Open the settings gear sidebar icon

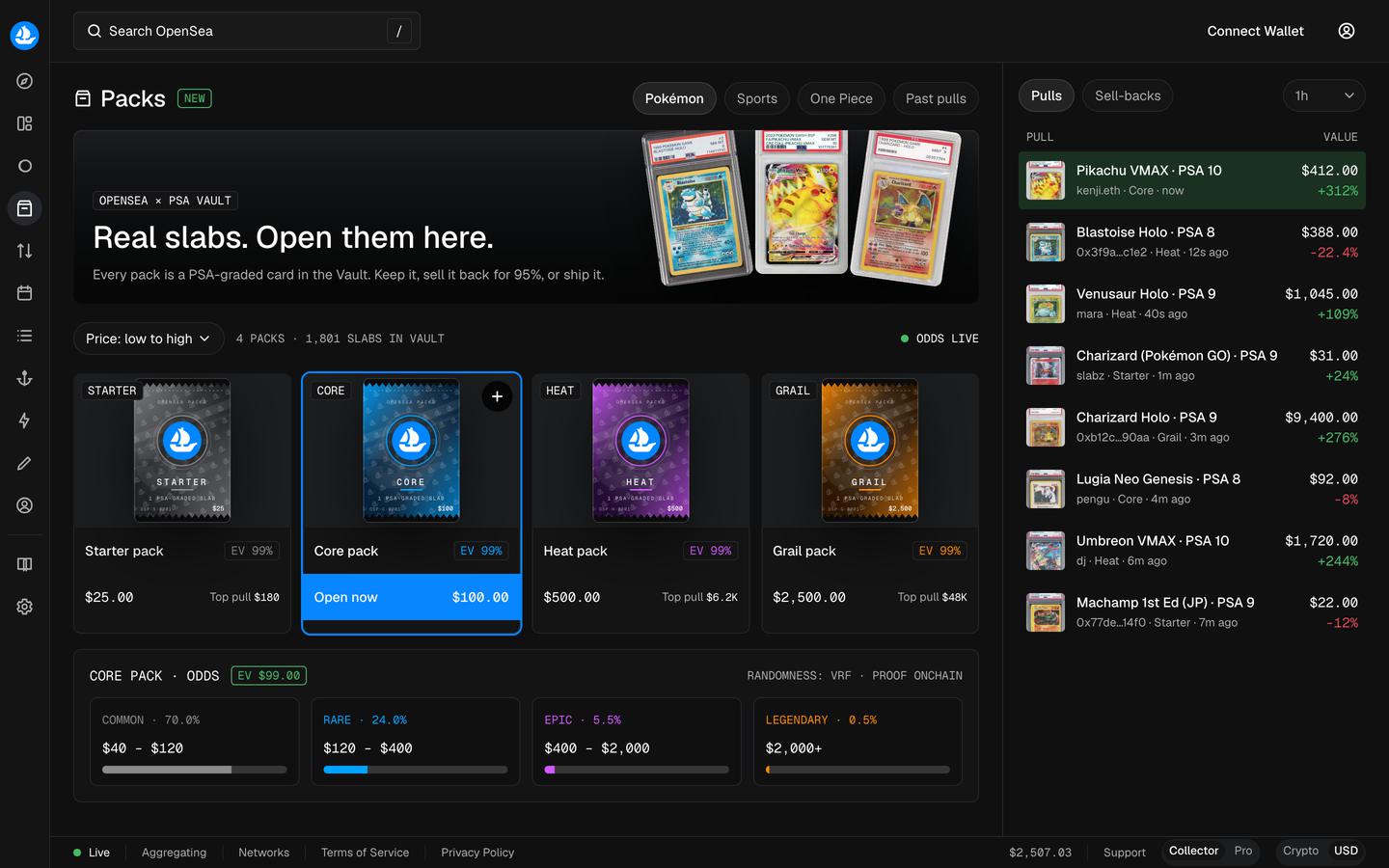tap(25, 607)
